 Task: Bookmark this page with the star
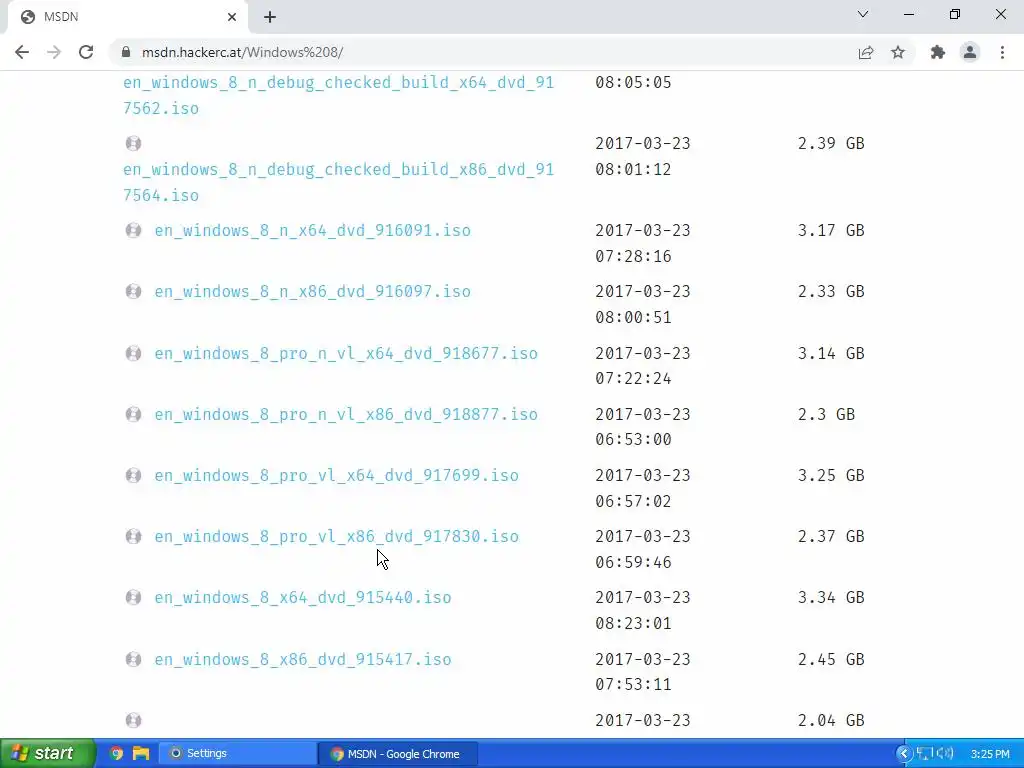click(898, 52)
